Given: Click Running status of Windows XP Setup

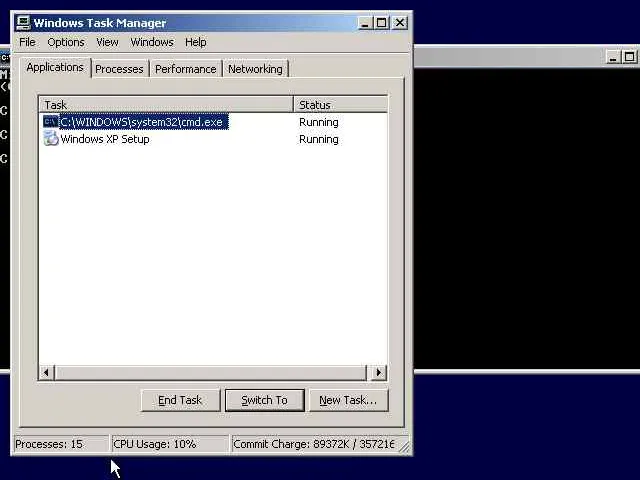Looking at the screenshot, I should (x=319, y=139).
